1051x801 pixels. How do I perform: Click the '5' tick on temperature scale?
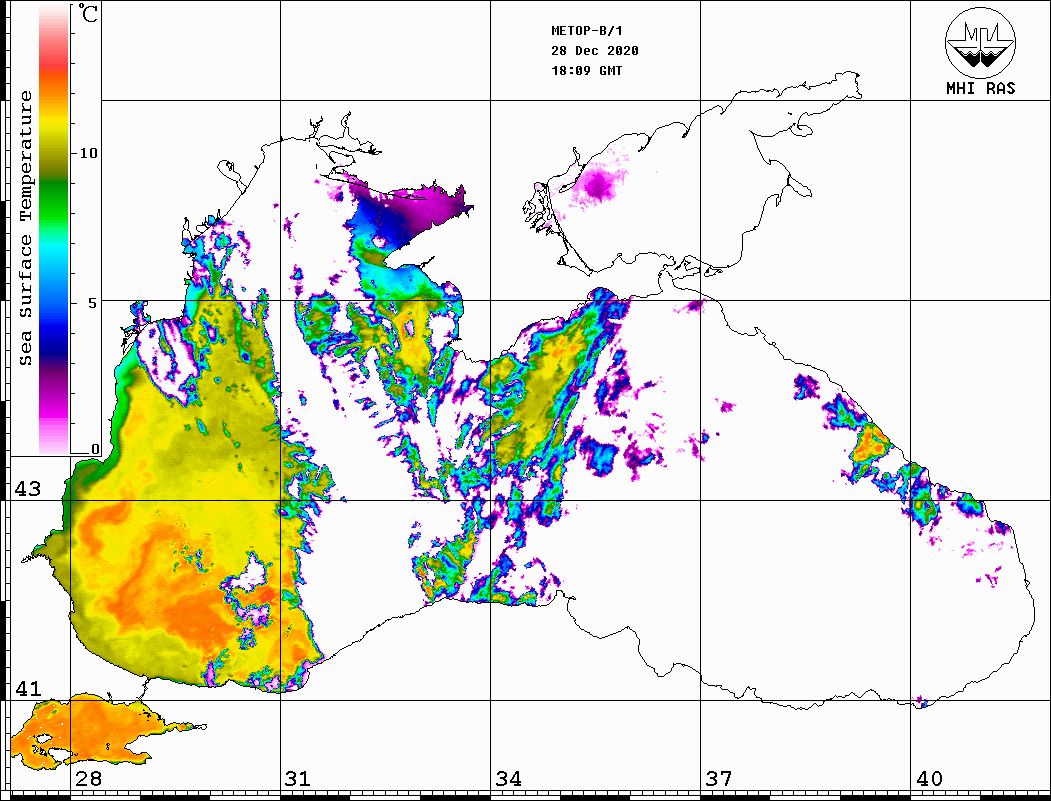[x=92, y=303]
